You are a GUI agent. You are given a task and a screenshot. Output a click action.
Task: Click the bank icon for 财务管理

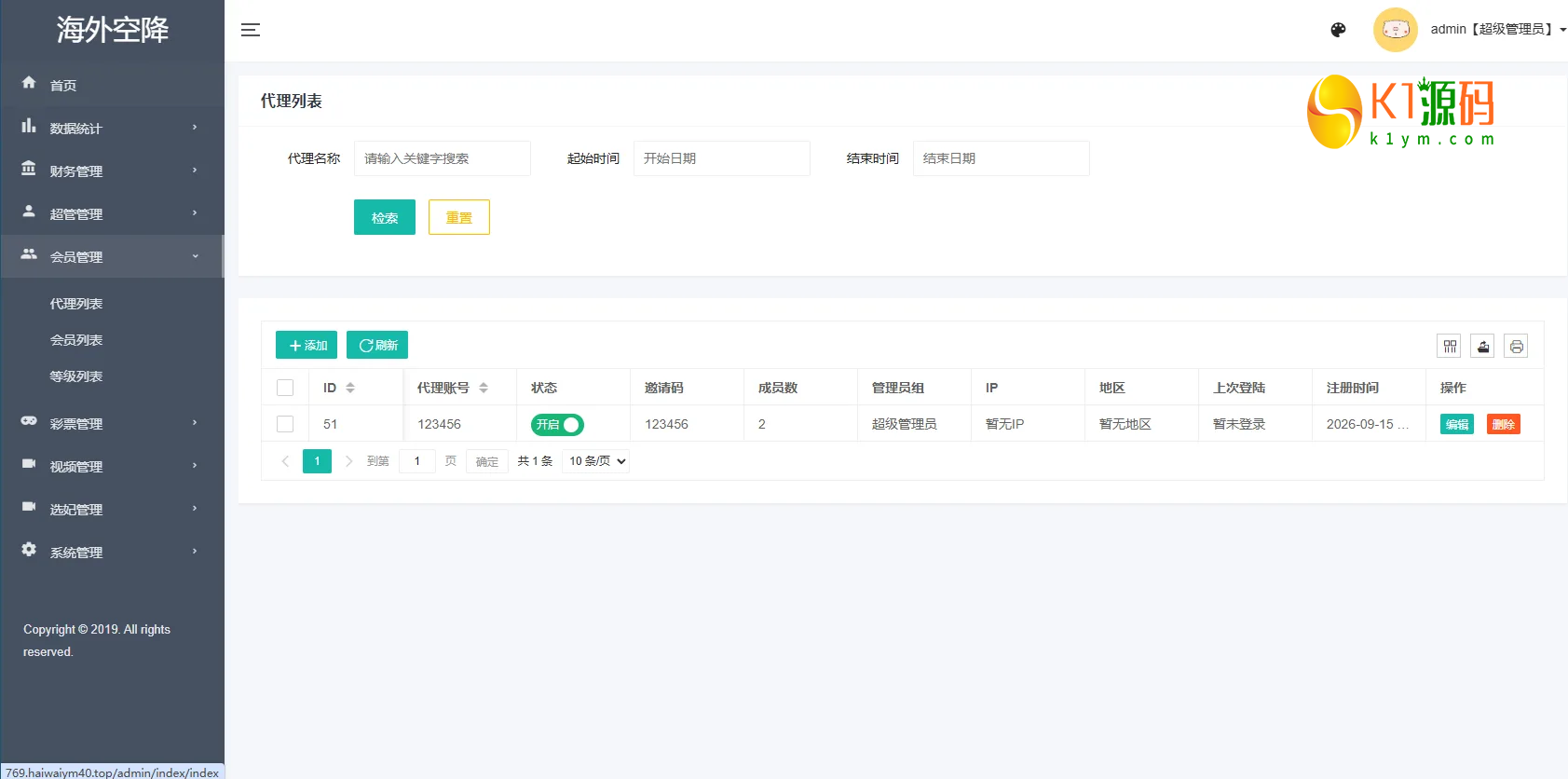tap(29, 169)
